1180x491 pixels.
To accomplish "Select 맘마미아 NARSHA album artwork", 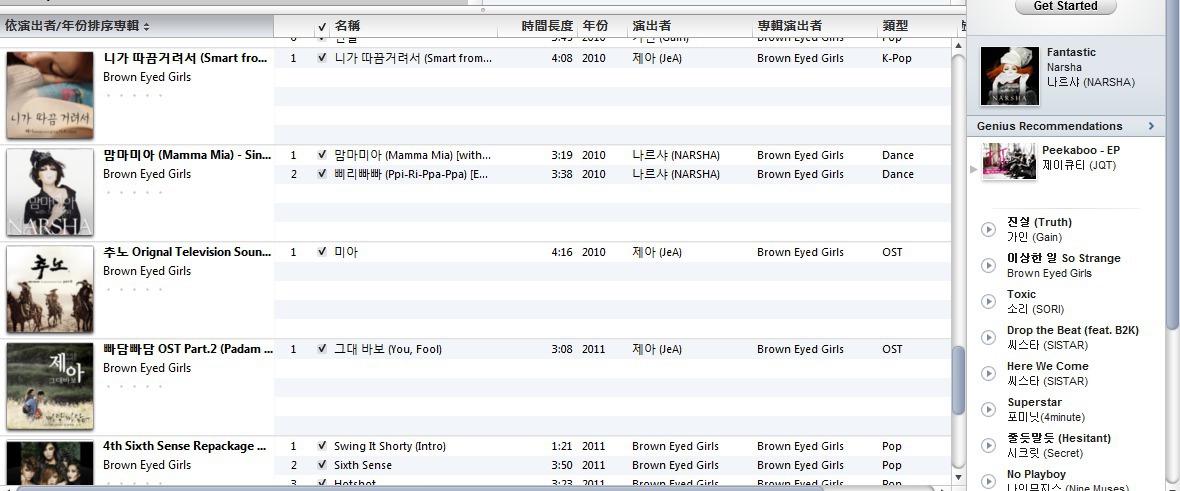I will 50,192.
